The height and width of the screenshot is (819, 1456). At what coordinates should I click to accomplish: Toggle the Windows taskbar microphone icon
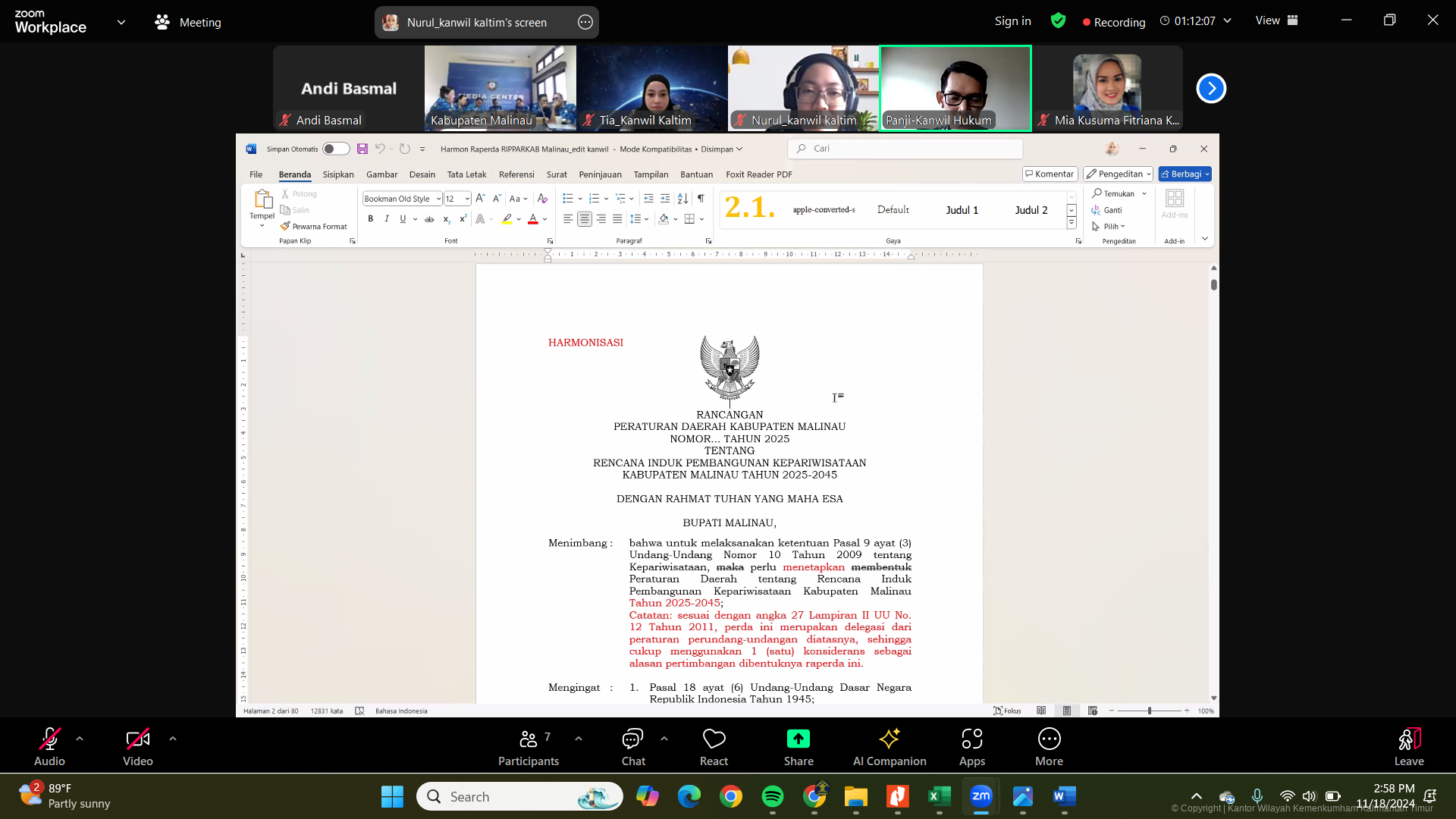click(x=1257, y=796)
